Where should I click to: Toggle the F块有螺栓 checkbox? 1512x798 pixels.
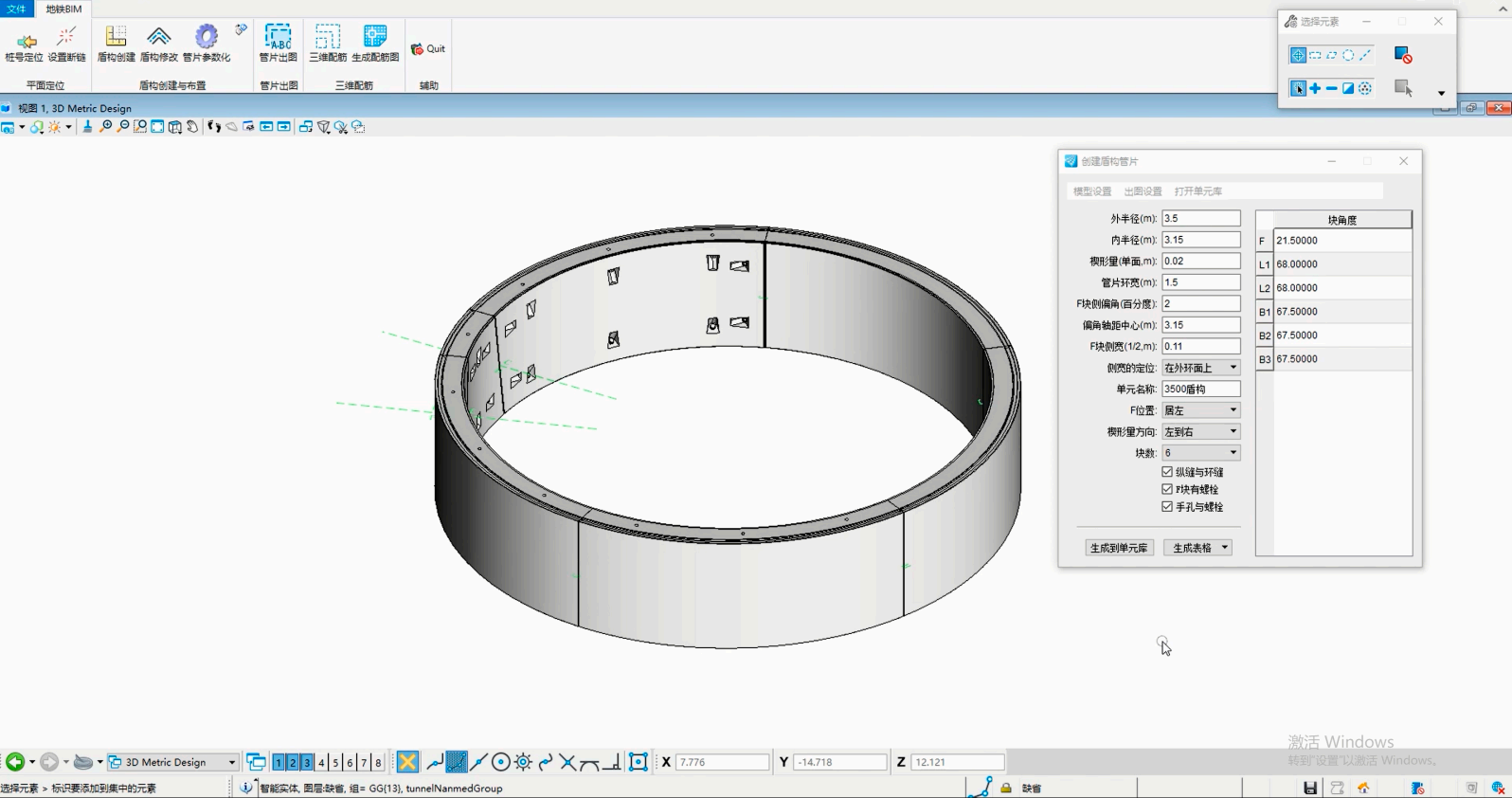[x=1167, y=489]
